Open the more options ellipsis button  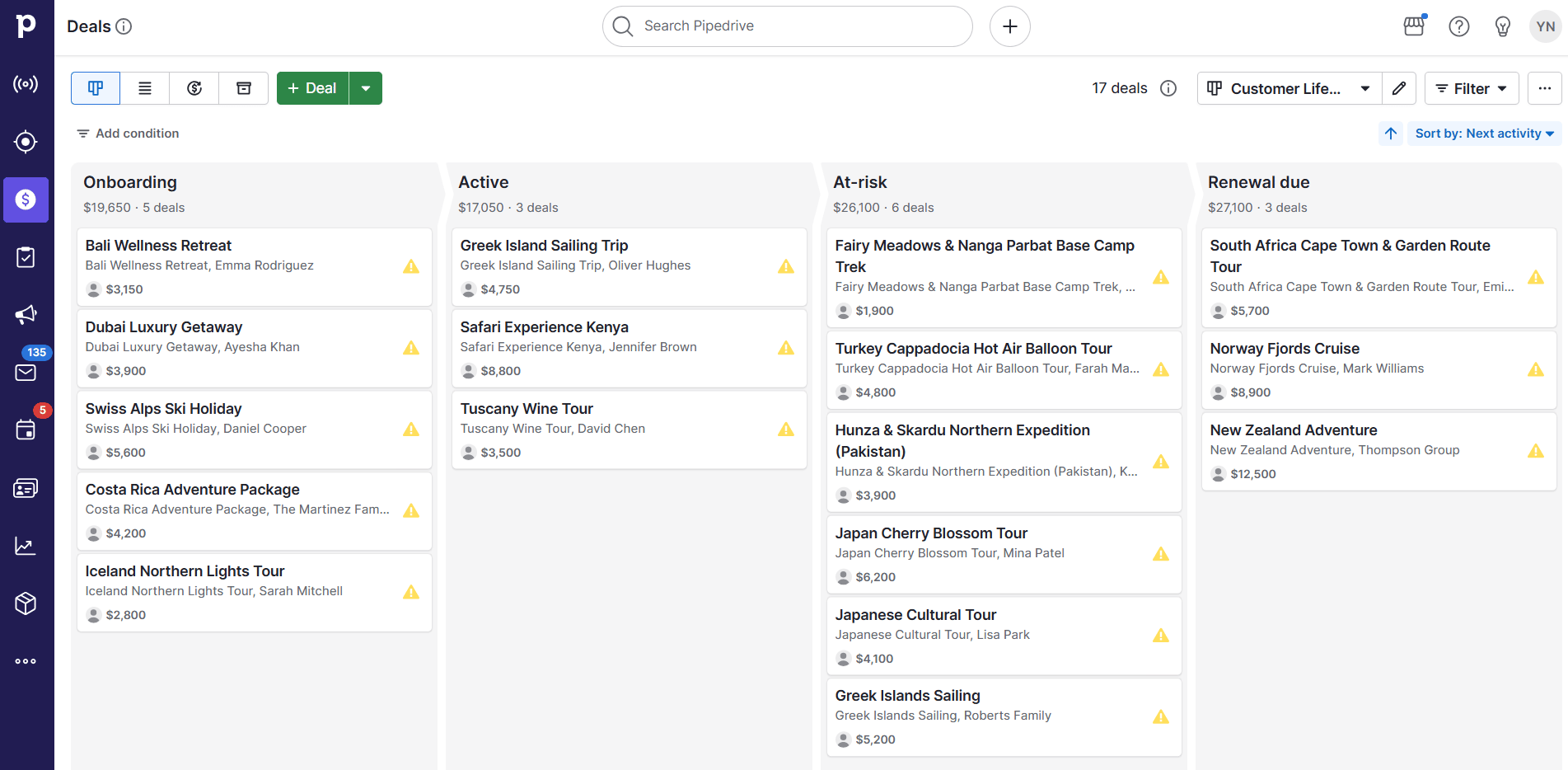point(1545,88)
